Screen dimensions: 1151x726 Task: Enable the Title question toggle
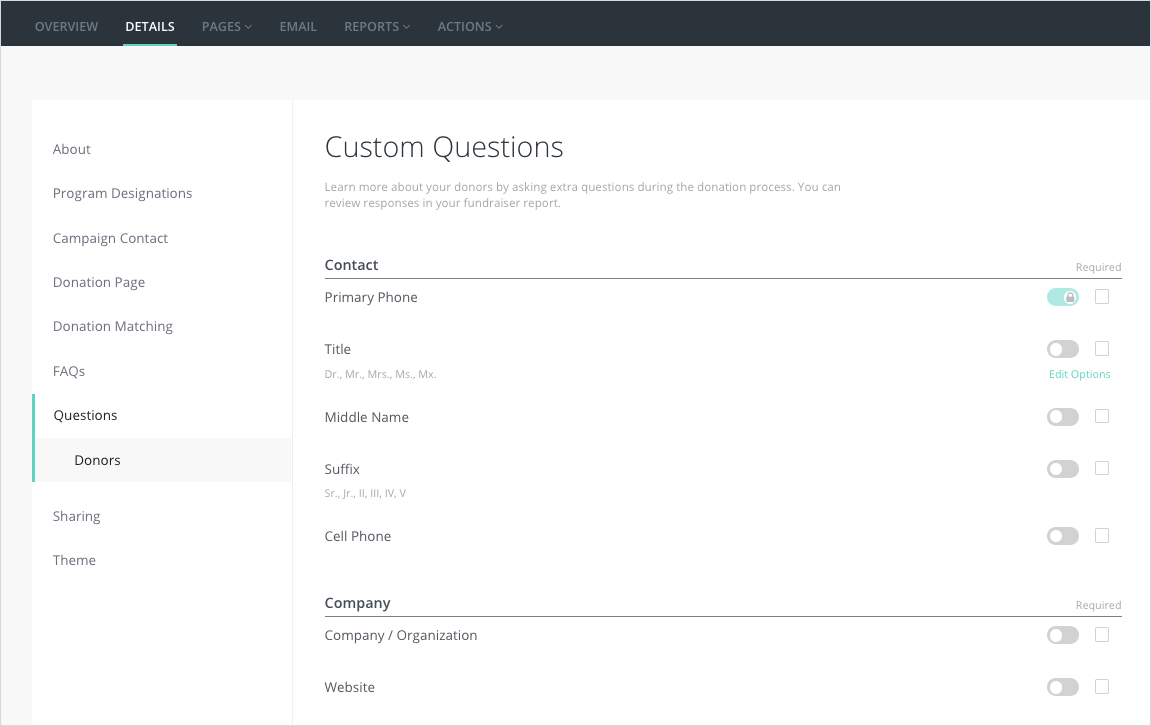[1062, 349]
